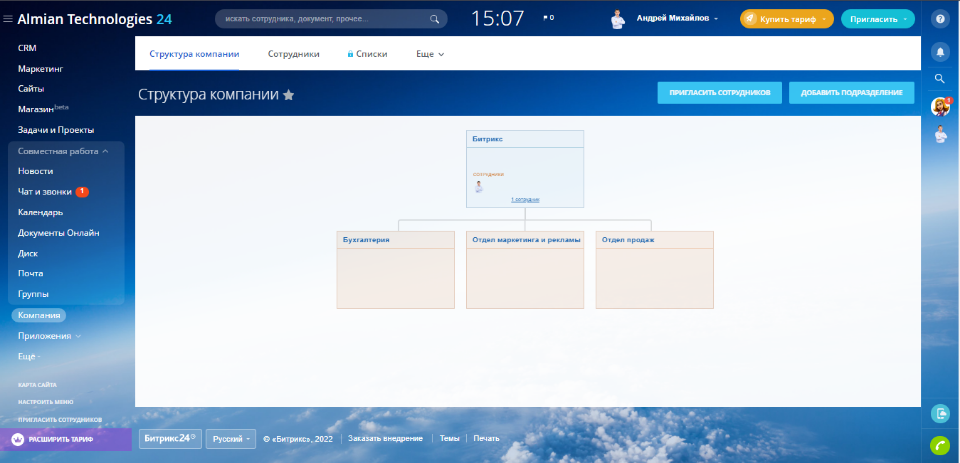Image resolution: width=960 pixels, height=463 pixels.
Task: Click employee avatar in Битрикс department box
Action: [x=479, y=187]
